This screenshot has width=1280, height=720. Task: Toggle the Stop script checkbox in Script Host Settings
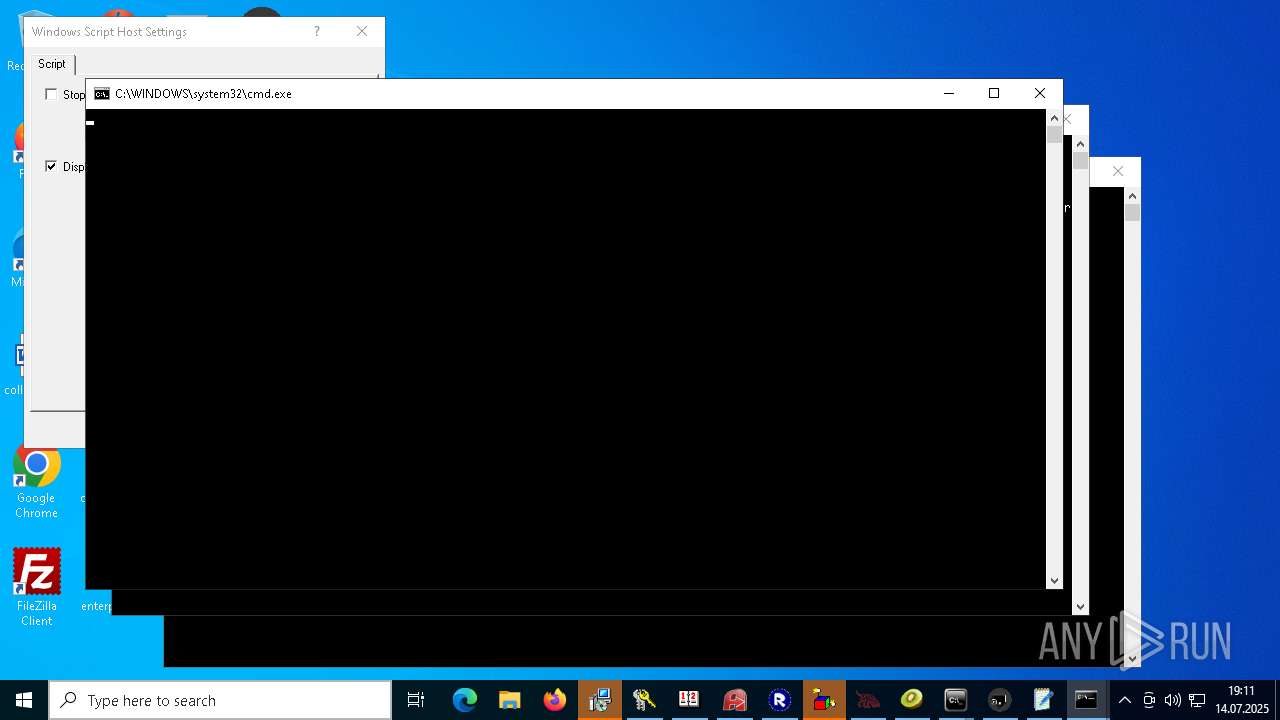click(51, 94)
